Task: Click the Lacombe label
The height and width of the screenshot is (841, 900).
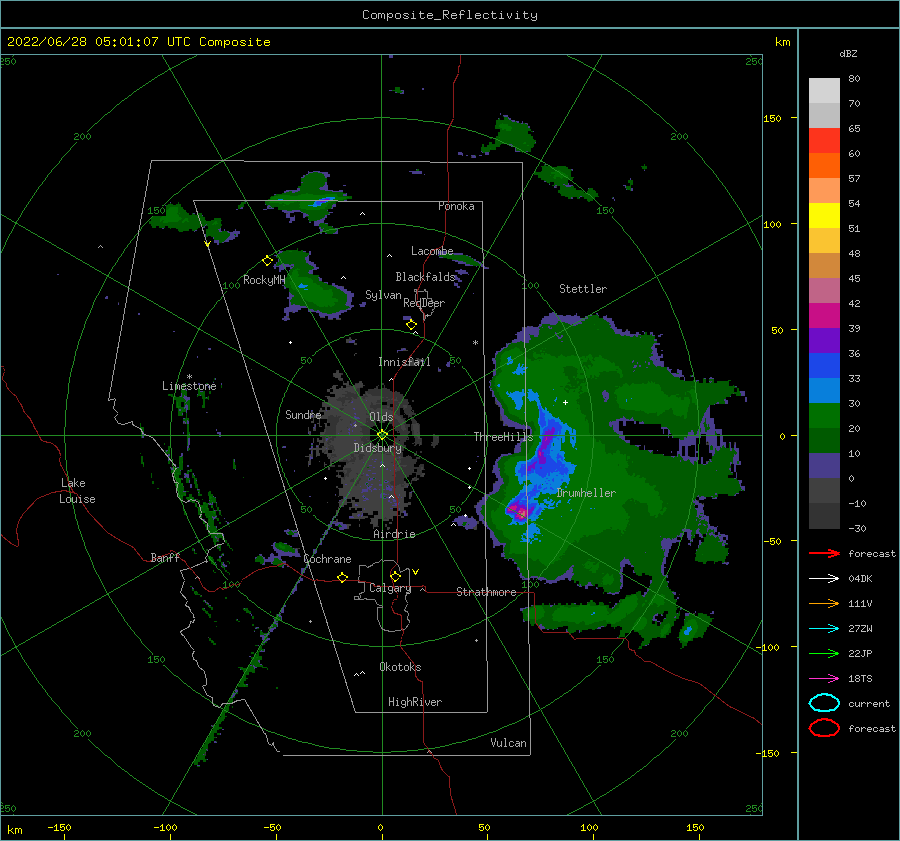Action: [432, 251]
